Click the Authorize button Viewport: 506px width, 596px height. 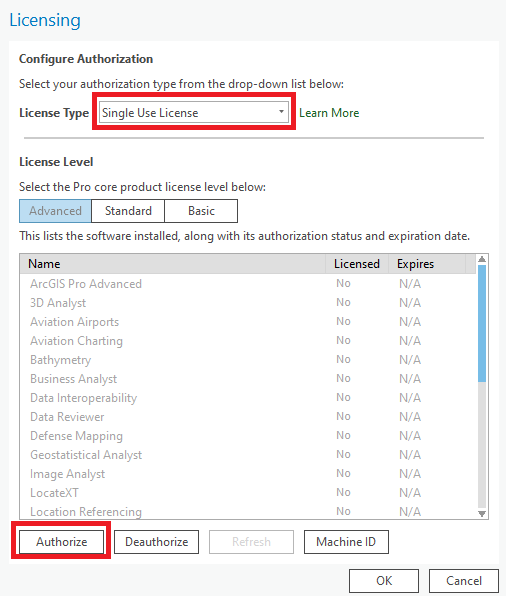62,542
